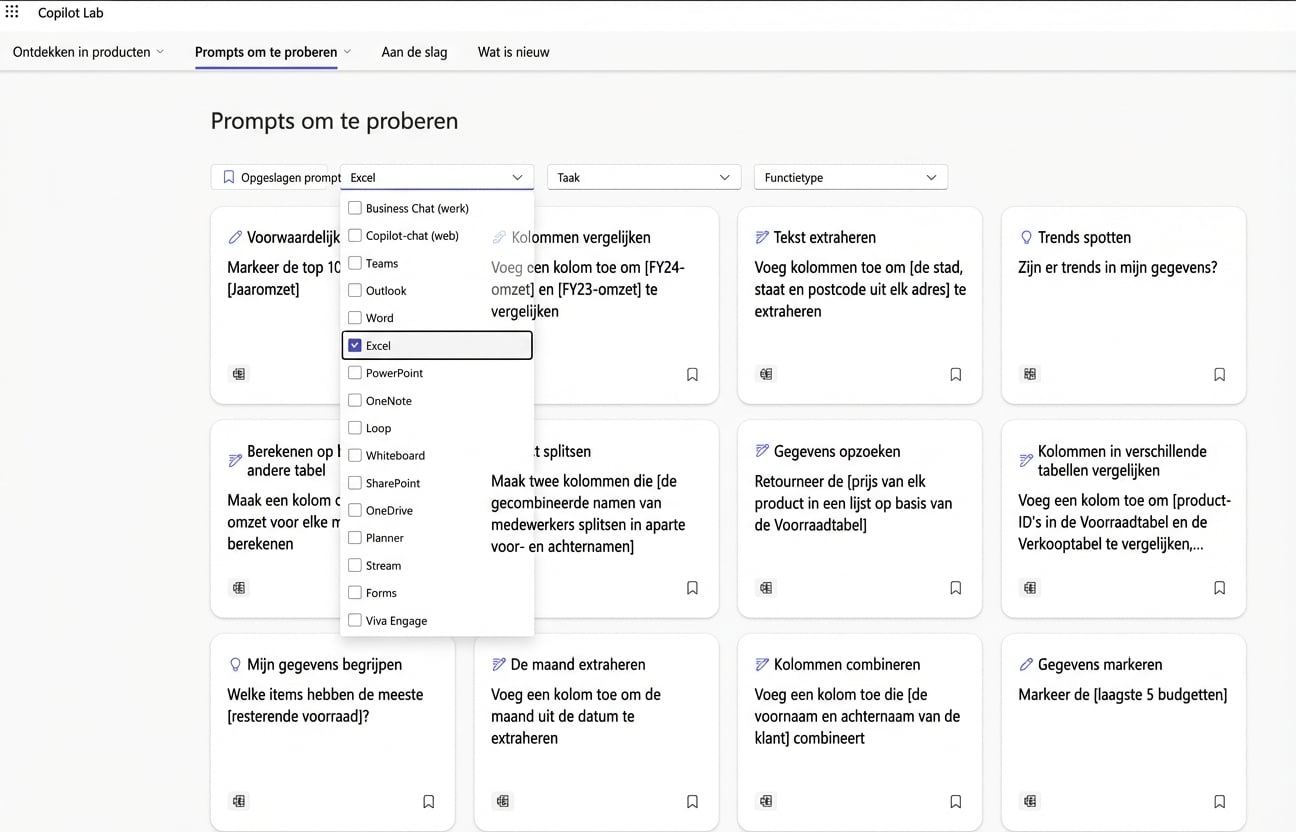Click the Copilot Lab home link
1296x832 pixels.
tap(69, 12)
